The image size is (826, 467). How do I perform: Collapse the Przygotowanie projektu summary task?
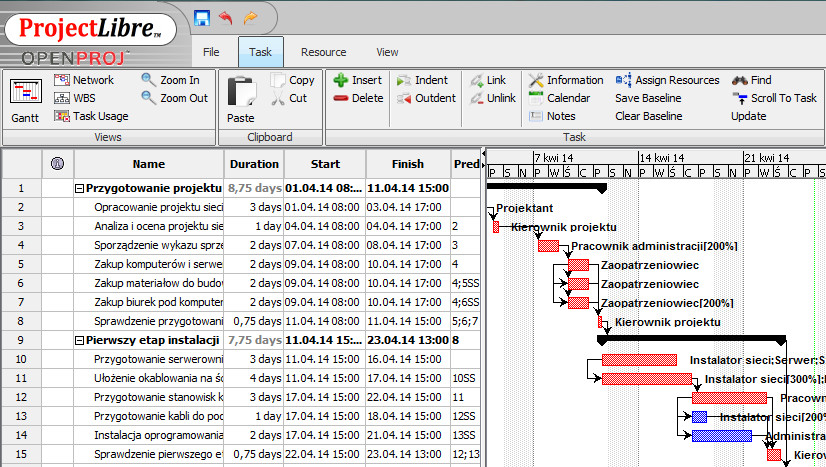point(79,188)
